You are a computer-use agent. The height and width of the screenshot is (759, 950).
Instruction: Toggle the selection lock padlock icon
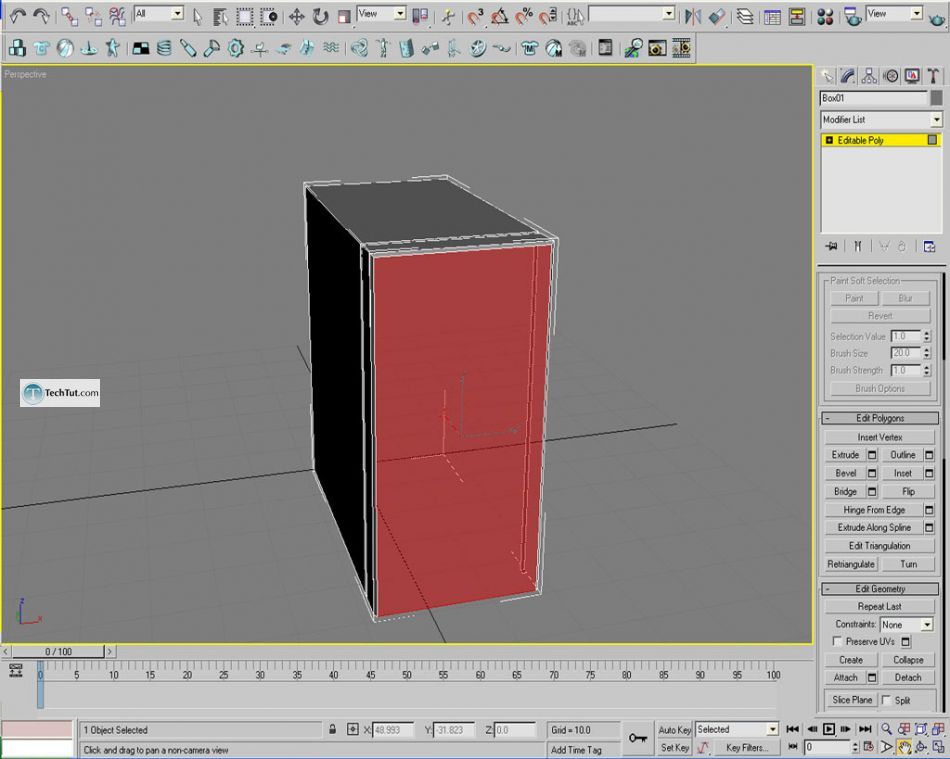332,730
